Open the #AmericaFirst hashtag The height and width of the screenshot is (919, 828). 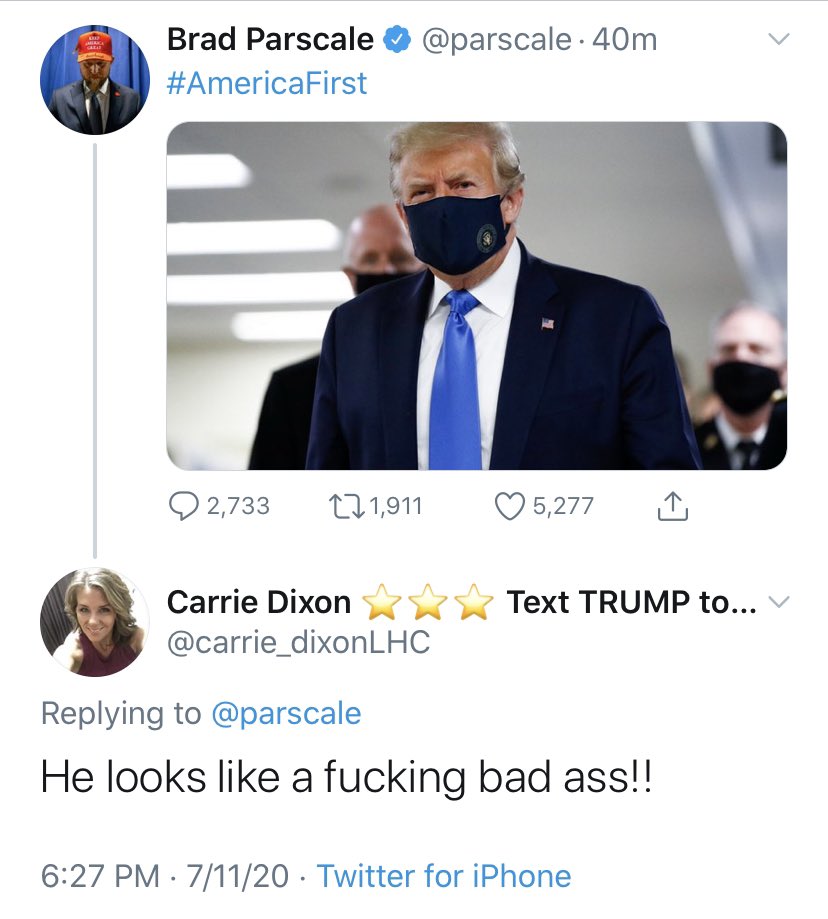click(x=267, y=83)
